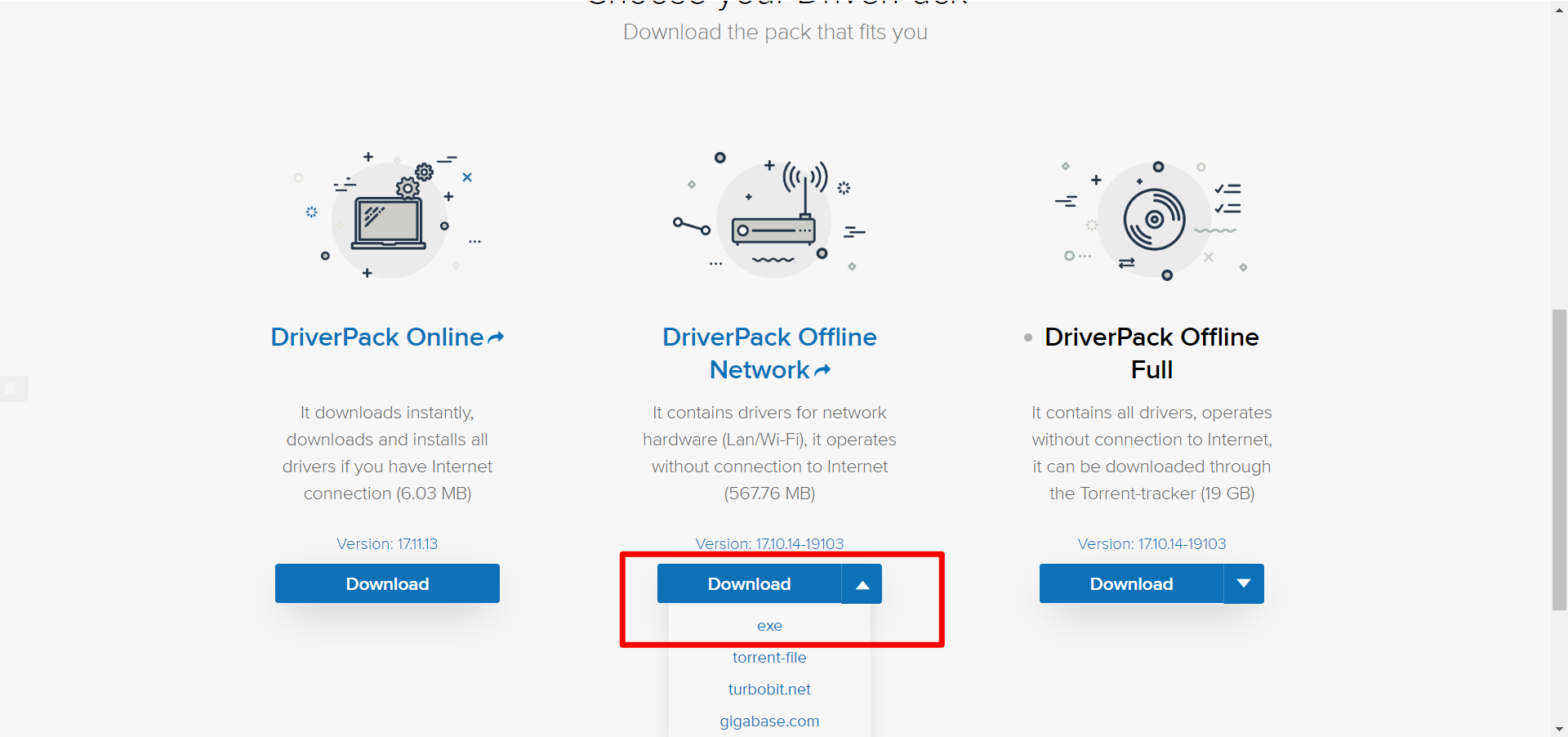This screenshot has height=737, width=1568.
Task: Download DriverPack Offline Network pack
Action: pos(749,583)
